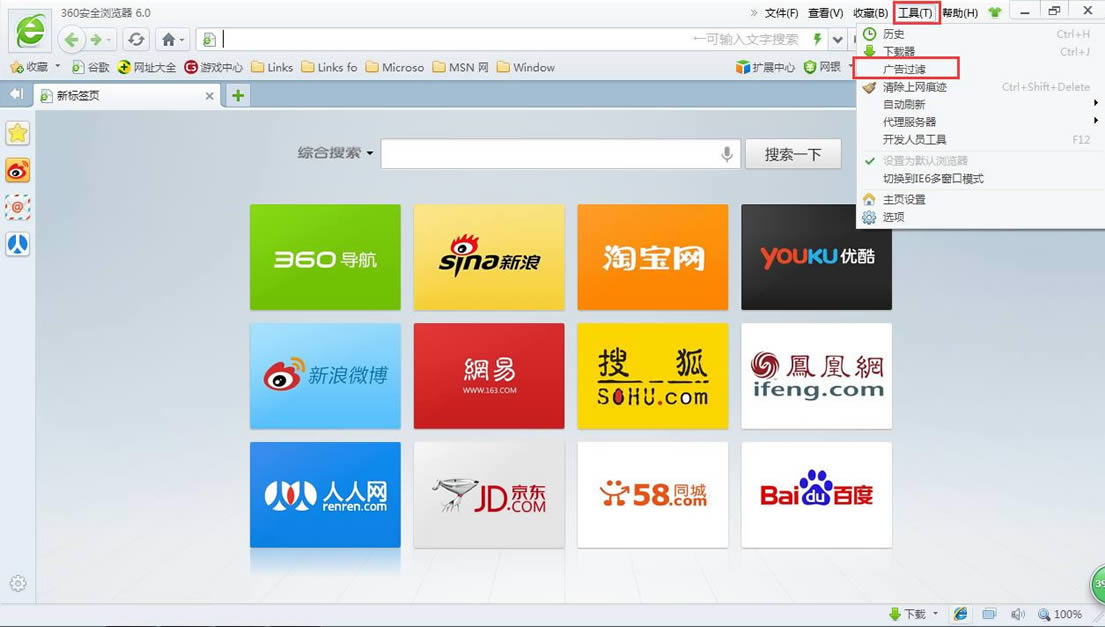This screenshot has width=1105, height=627.
Task: Open the sina 新浪 tile
Action: coord(489,257)
